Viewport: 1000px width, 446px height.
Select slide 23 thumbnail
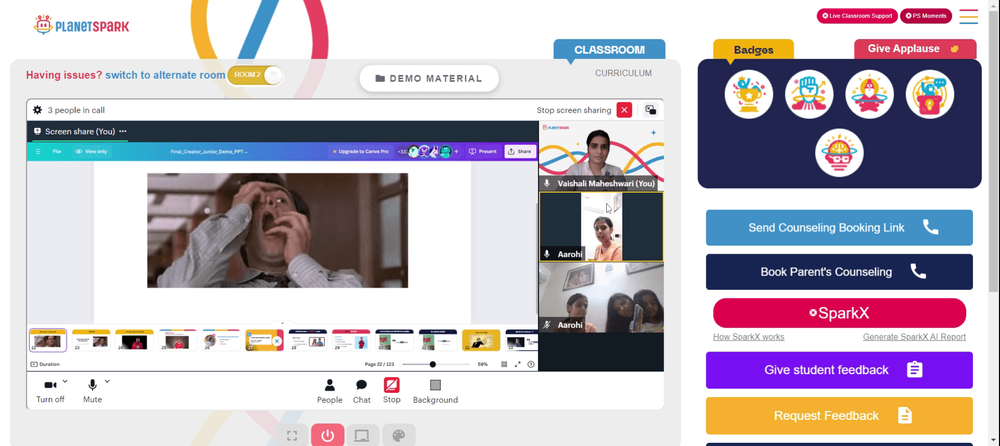click(x=91, y=341)
